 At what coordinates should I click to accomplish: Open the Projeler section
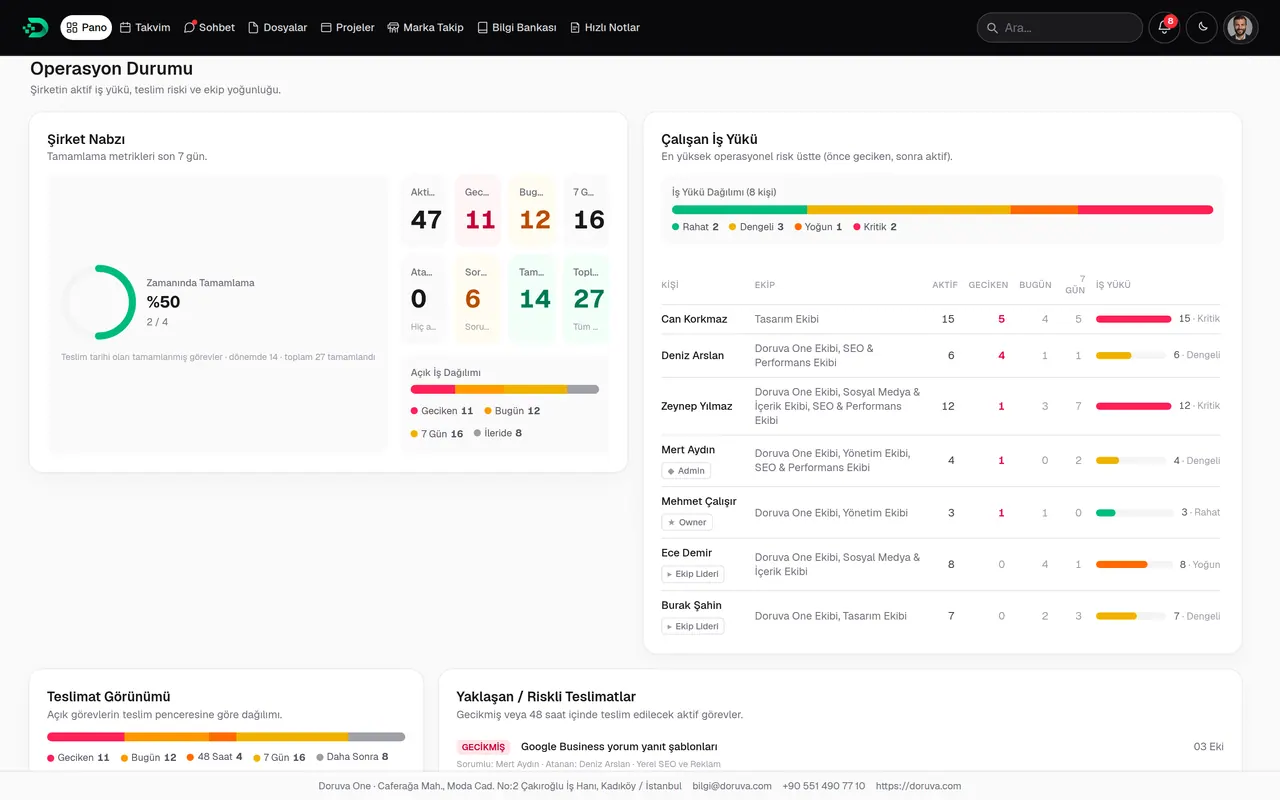(x=347, y=28)
